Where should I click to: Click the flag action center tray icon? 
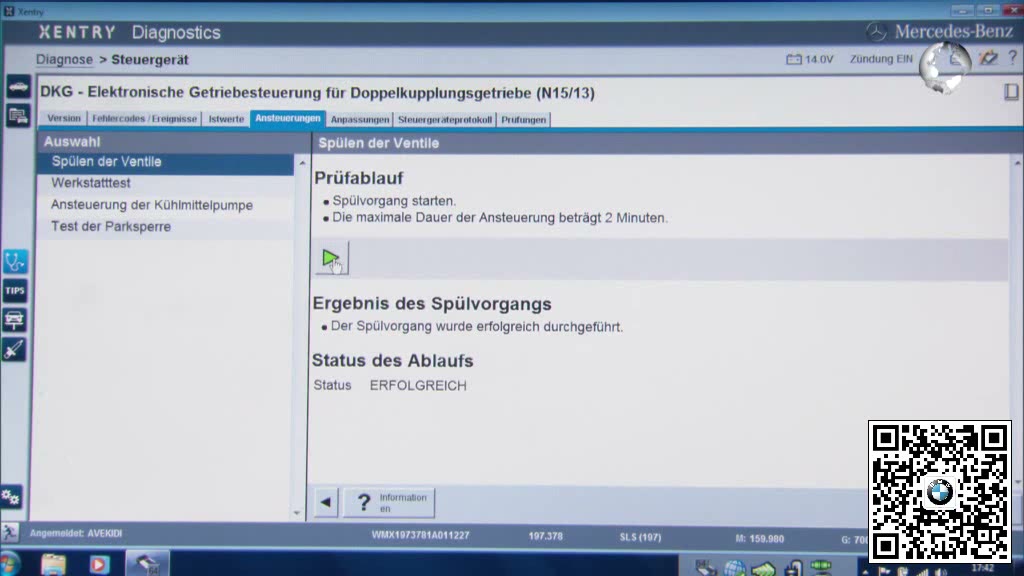click(x=884, y=571)
